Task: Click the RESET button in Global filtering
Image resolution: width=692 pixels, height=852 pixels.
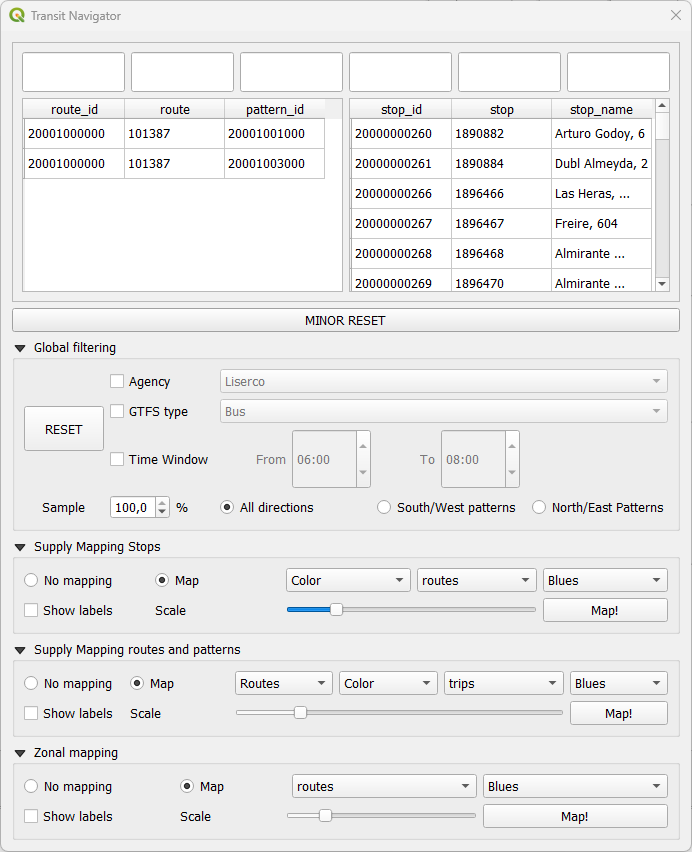Action: (64, 429)
